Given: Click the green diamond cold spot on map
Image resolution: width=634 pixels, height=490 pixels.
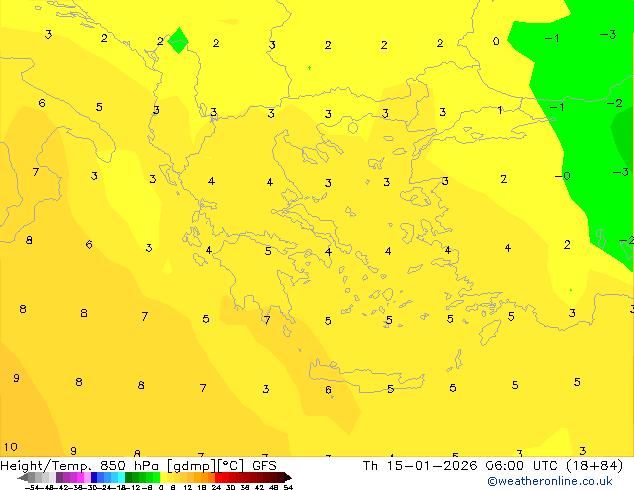Looking at the screenshot, I should (178, 40).
